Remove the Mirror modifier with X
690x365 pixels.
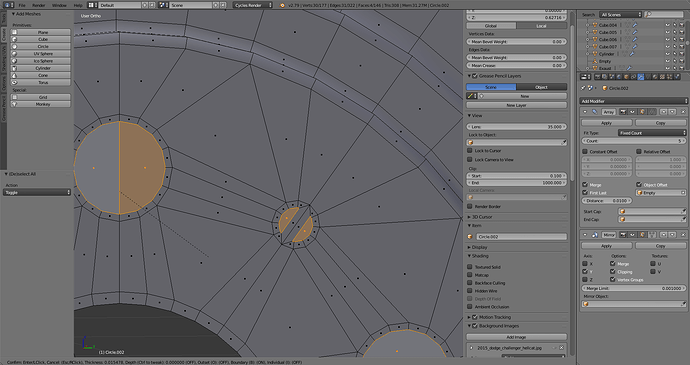click(x=683, y=235)
